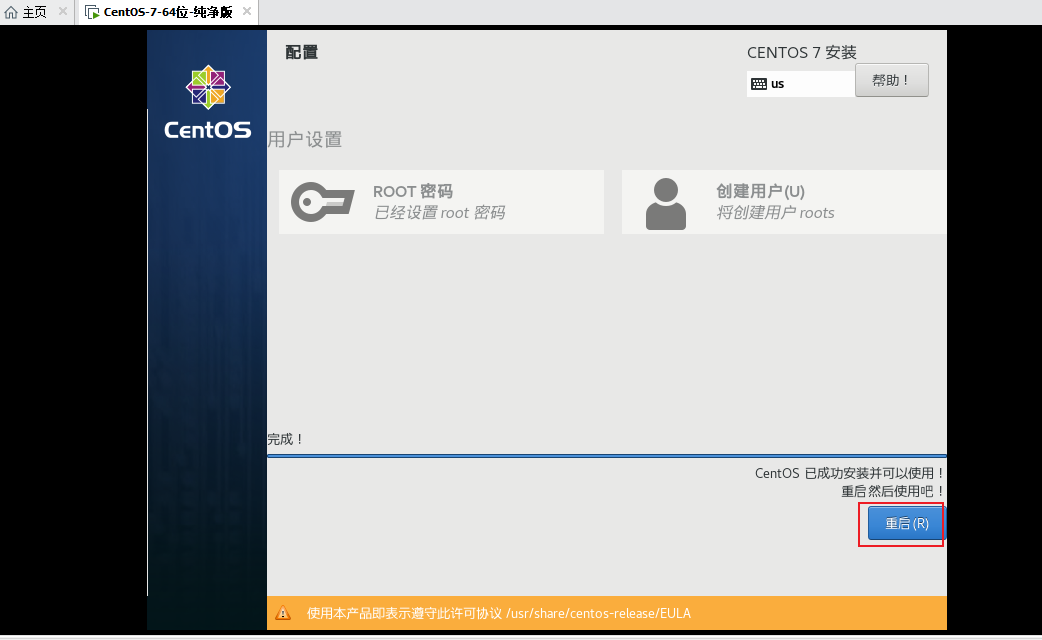Image resolution: width=1042 pixels, height=640 pixels.
Task: Click the keyboard icon next to us
Action: pos(759,84)
